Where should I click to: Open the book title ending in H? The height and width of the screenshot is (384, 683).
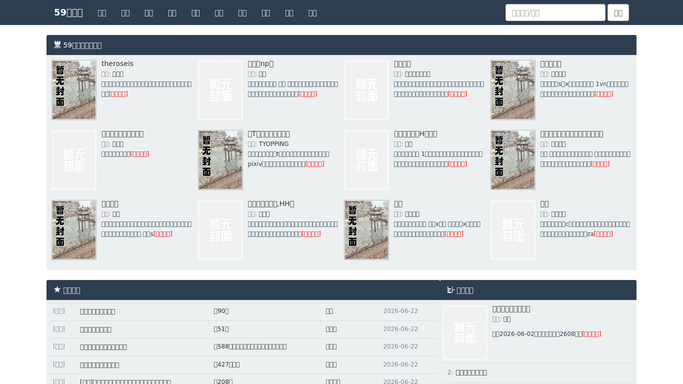pos(415,134)
